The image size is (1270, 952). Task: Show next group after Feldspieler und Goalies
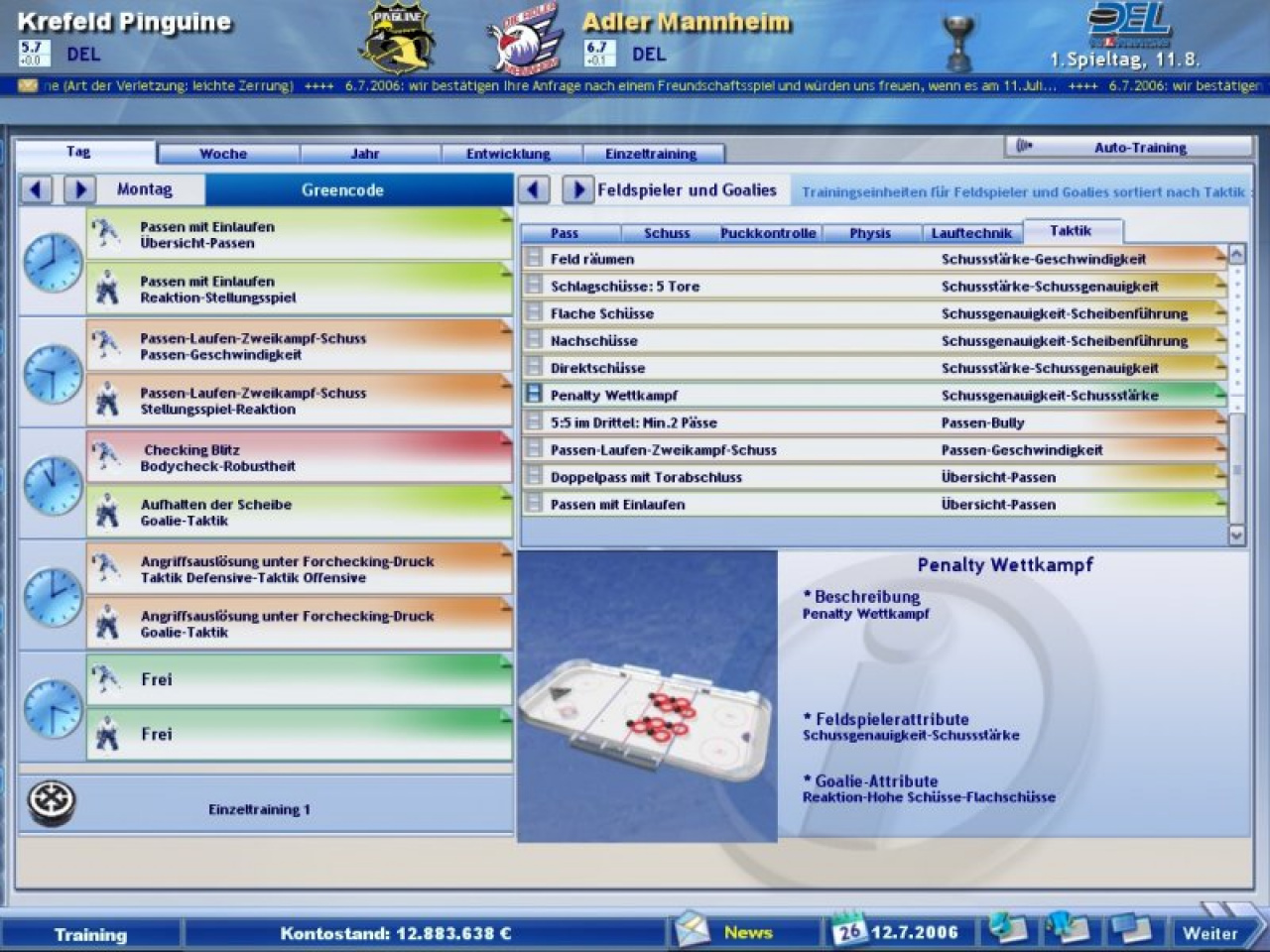point(576,188)
